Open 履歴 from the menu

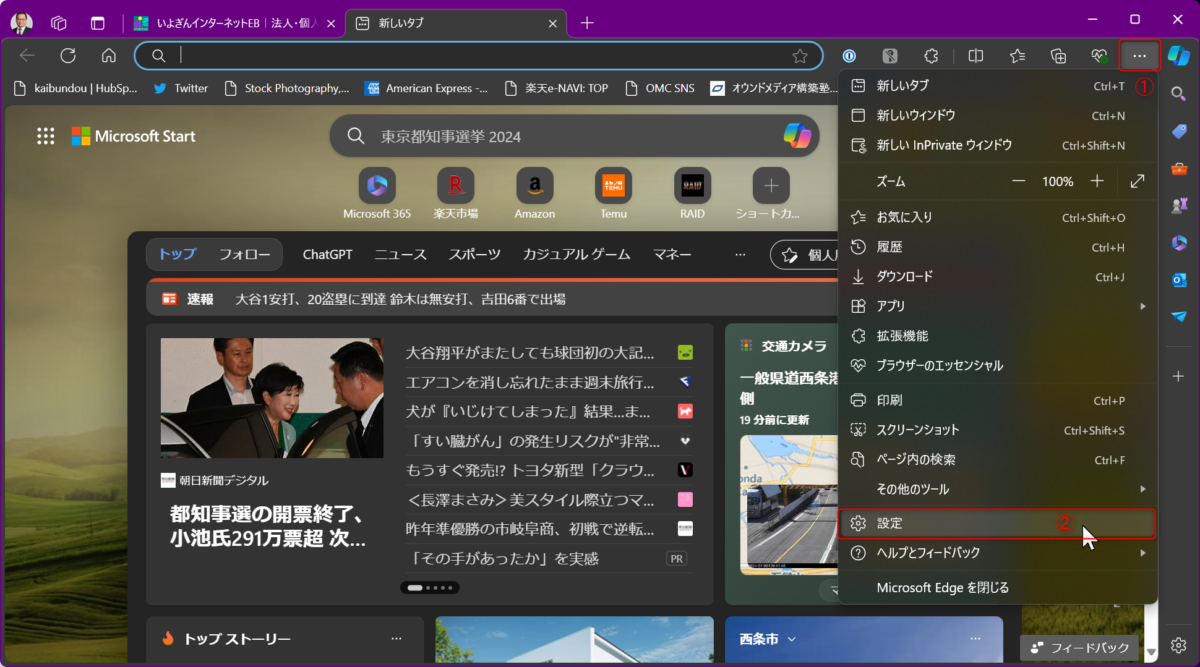coord(998,247)
